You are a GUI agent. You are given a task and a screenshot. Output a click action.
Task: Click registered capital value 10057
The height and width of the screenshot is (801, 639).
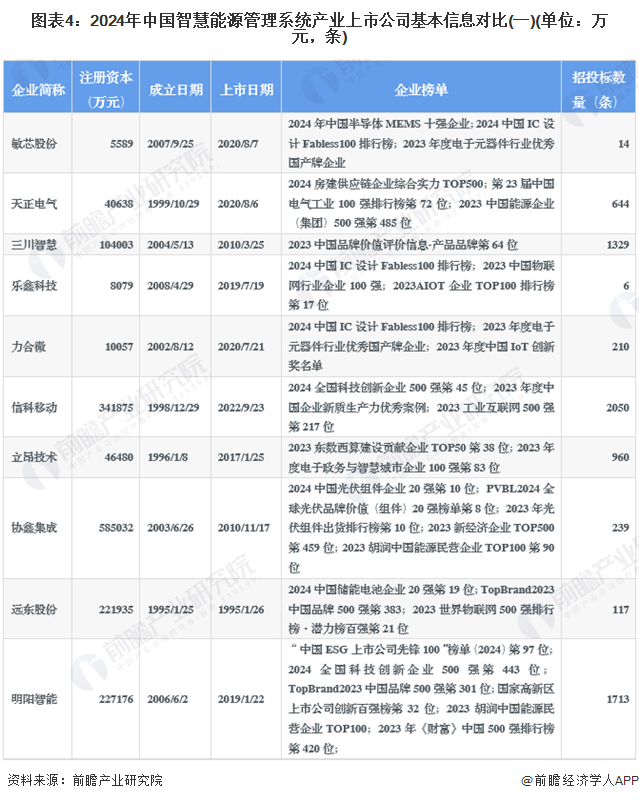tap(119, 347)
